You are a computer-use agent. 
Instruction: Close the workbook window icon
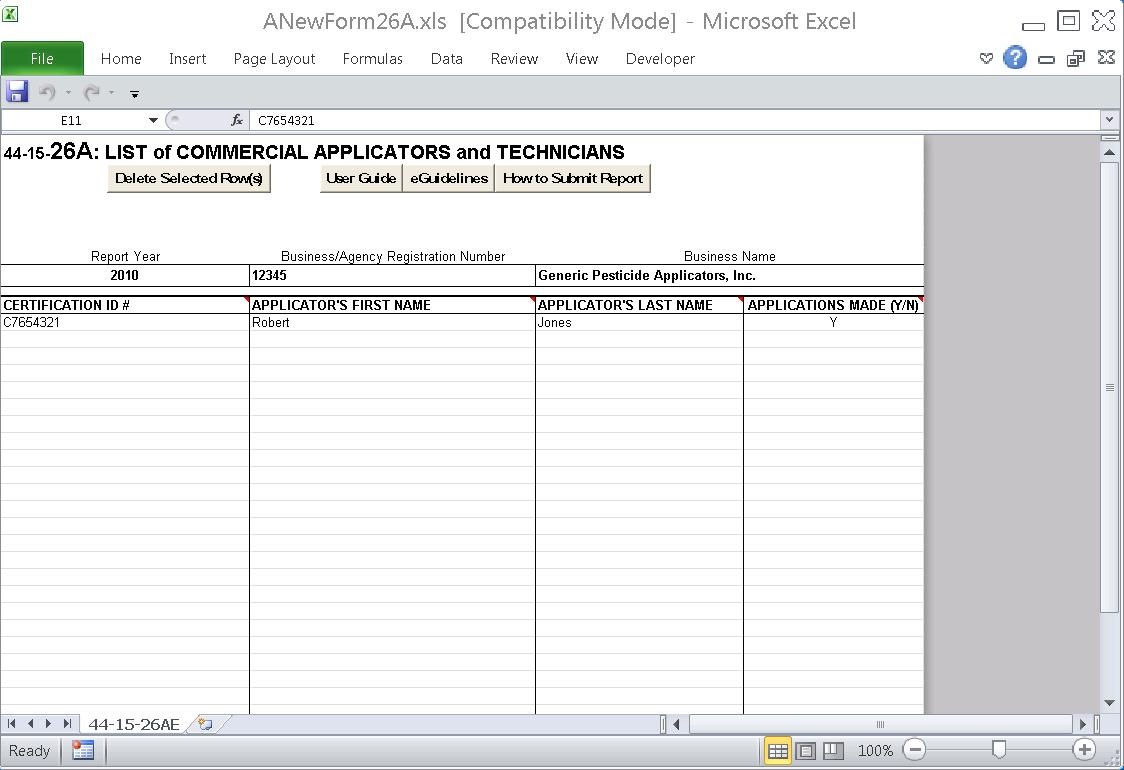[x=1106, y=57]
